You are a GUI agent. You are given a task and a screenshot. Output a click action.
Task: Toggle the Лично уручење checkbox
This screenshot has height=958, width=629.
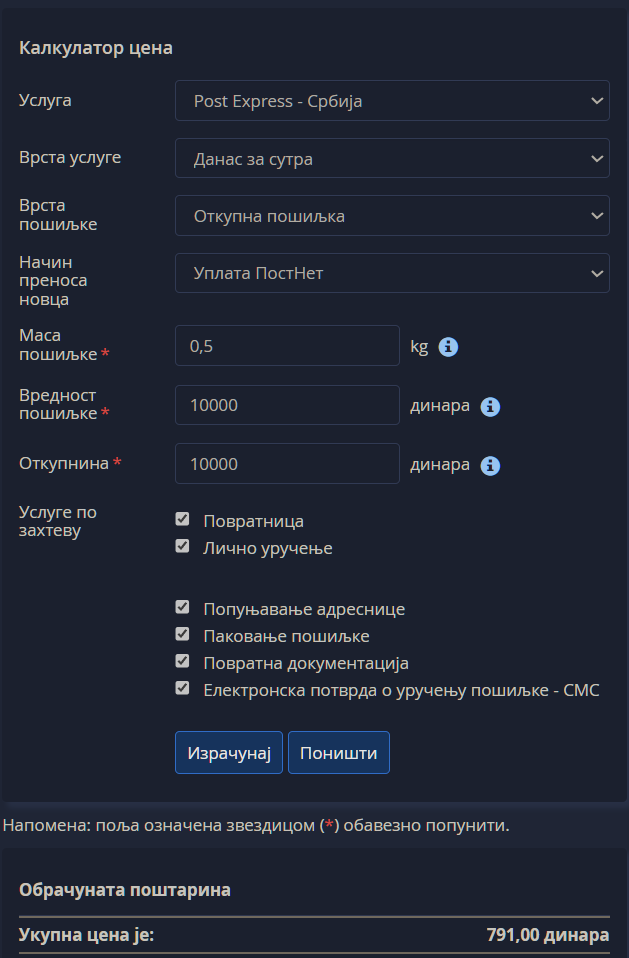tap(182, 546)
